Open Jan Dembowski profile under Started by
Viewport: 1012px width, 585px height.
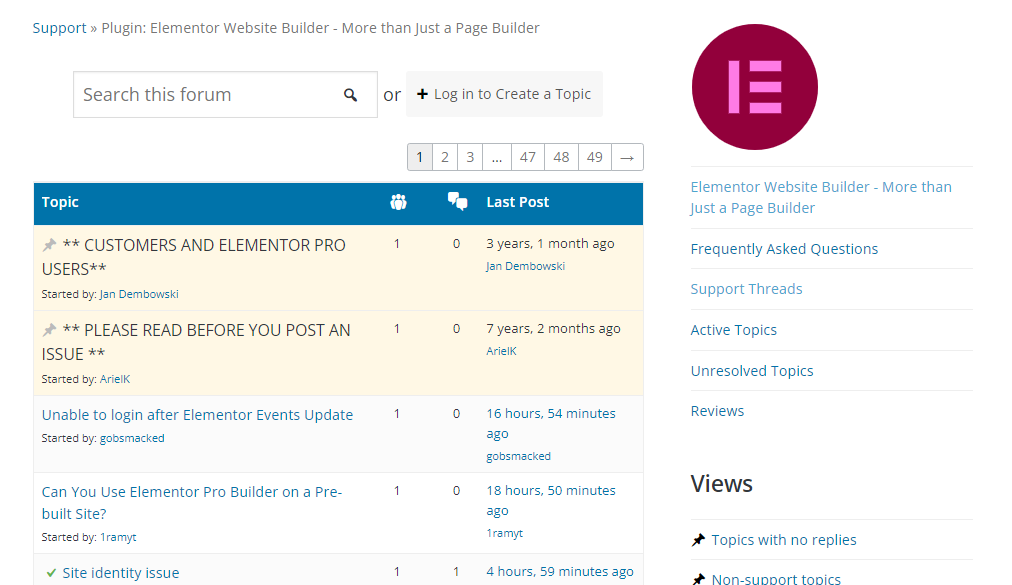(139, 294)
